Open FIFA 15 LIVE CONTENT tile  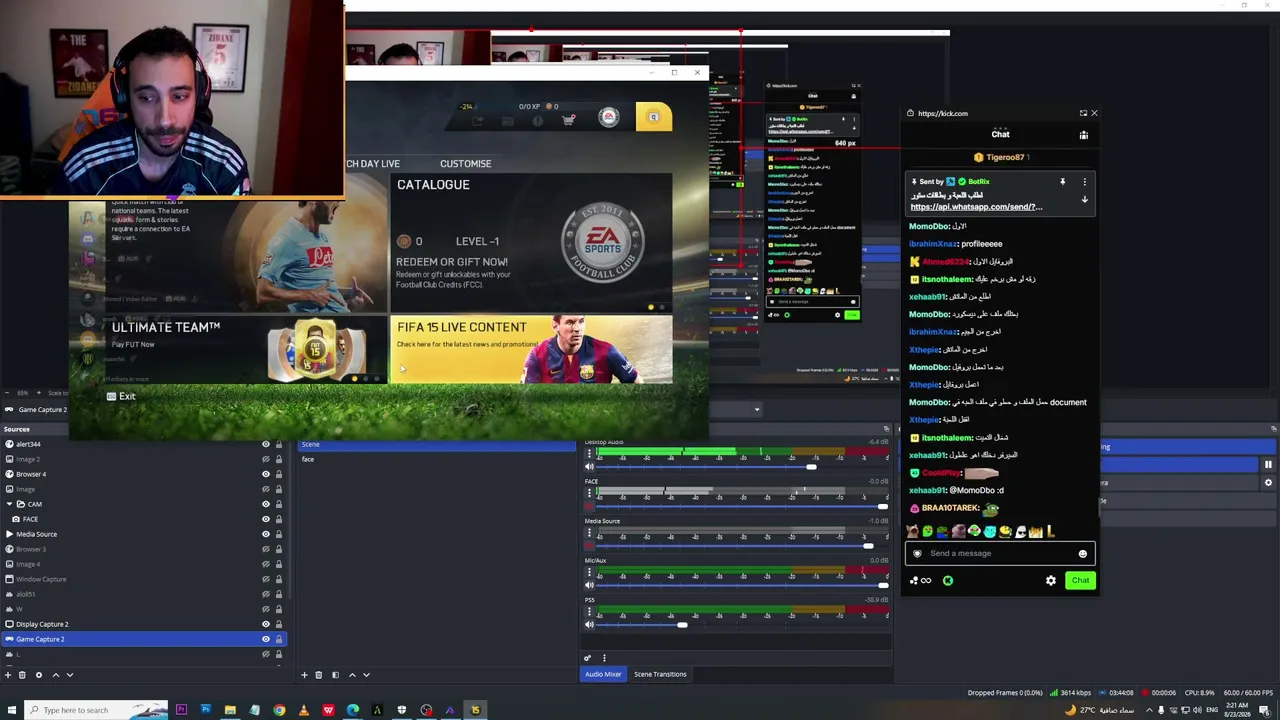[531, 349]
